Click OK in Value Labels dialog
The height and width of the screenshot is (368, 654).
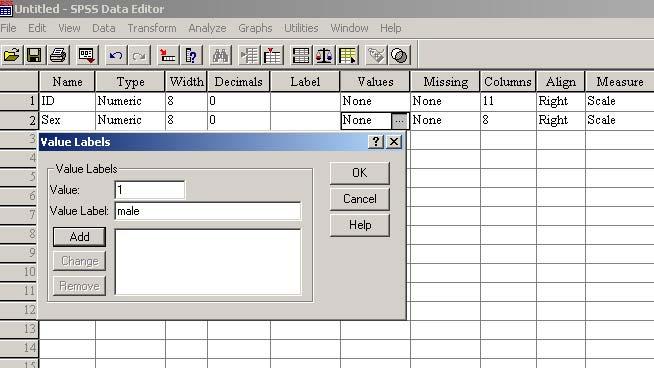click(x=360, y=173)
